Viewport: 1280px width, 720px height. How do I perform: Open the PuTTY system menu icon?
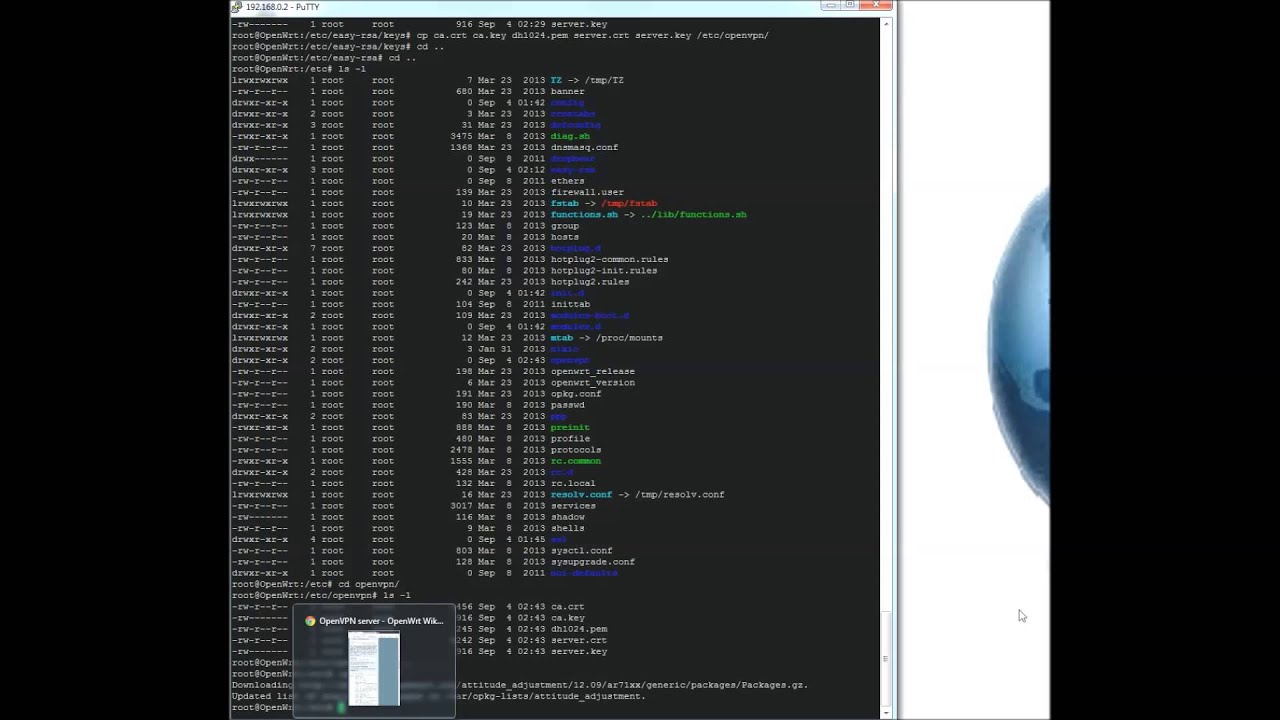coord(237,6)
